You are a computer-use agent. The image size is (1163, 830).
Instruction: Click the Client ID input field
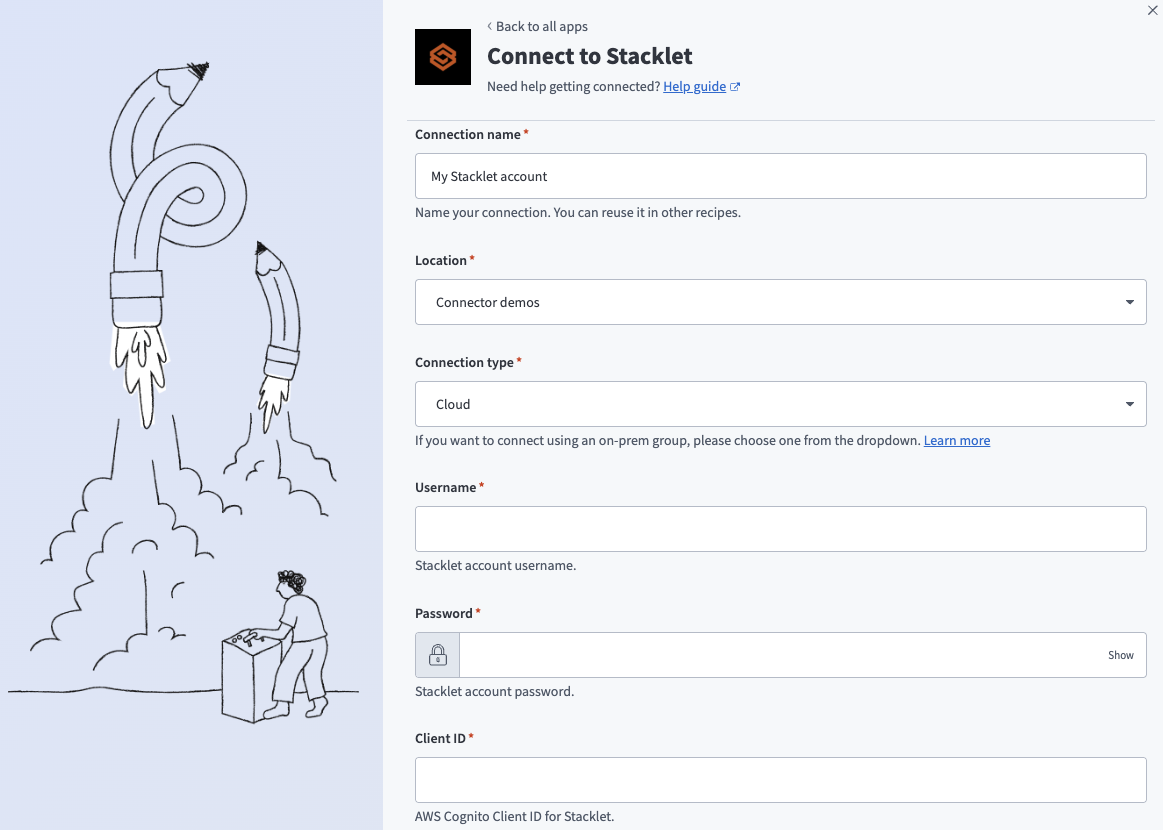[780, 779]
